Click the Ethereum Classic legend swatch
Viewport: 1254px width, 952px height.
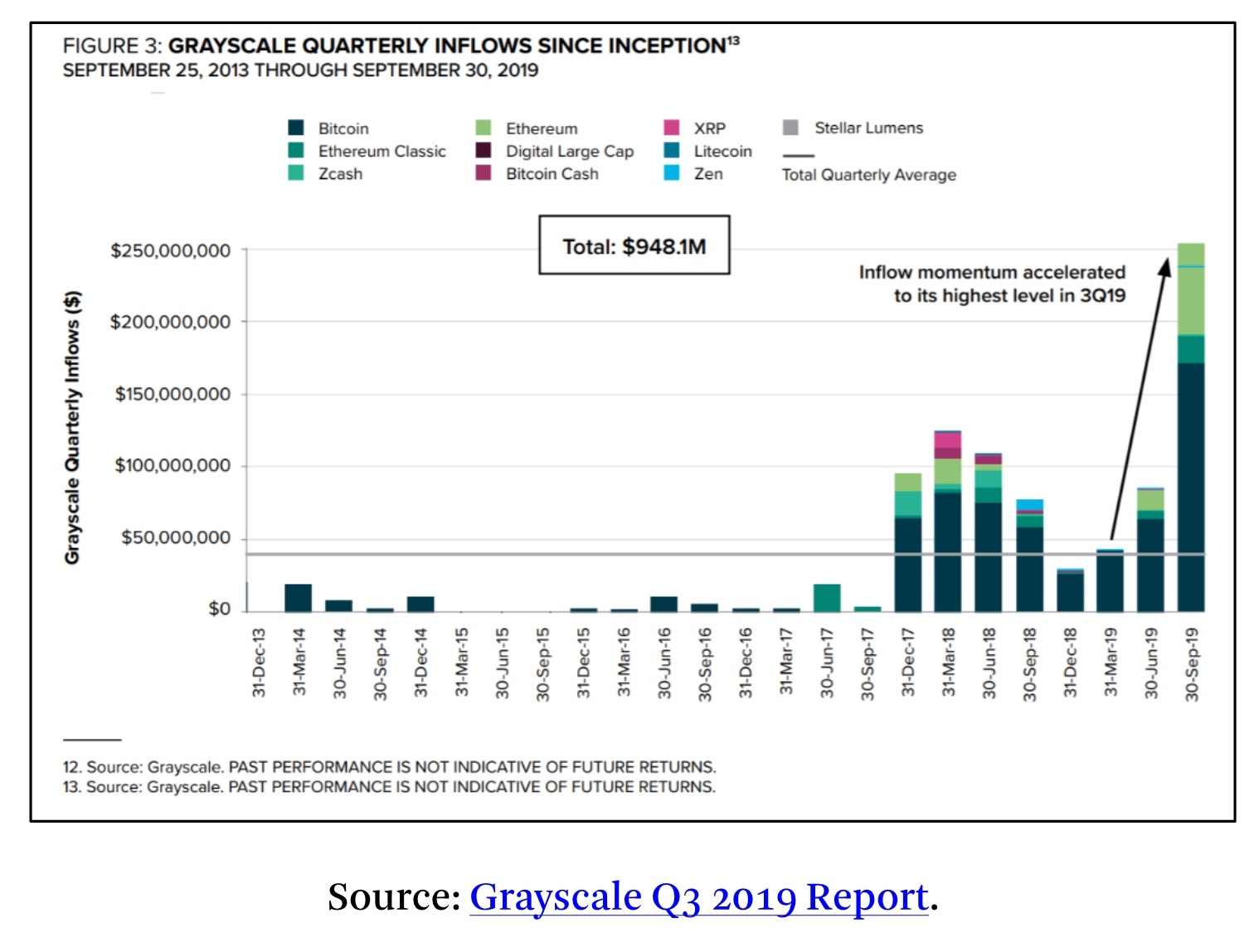pos(296,150)
